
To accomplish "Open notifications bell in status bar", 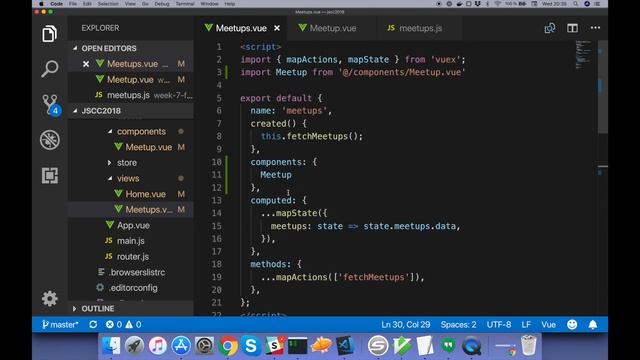I will pyautogui.click(x=593, y=324).
